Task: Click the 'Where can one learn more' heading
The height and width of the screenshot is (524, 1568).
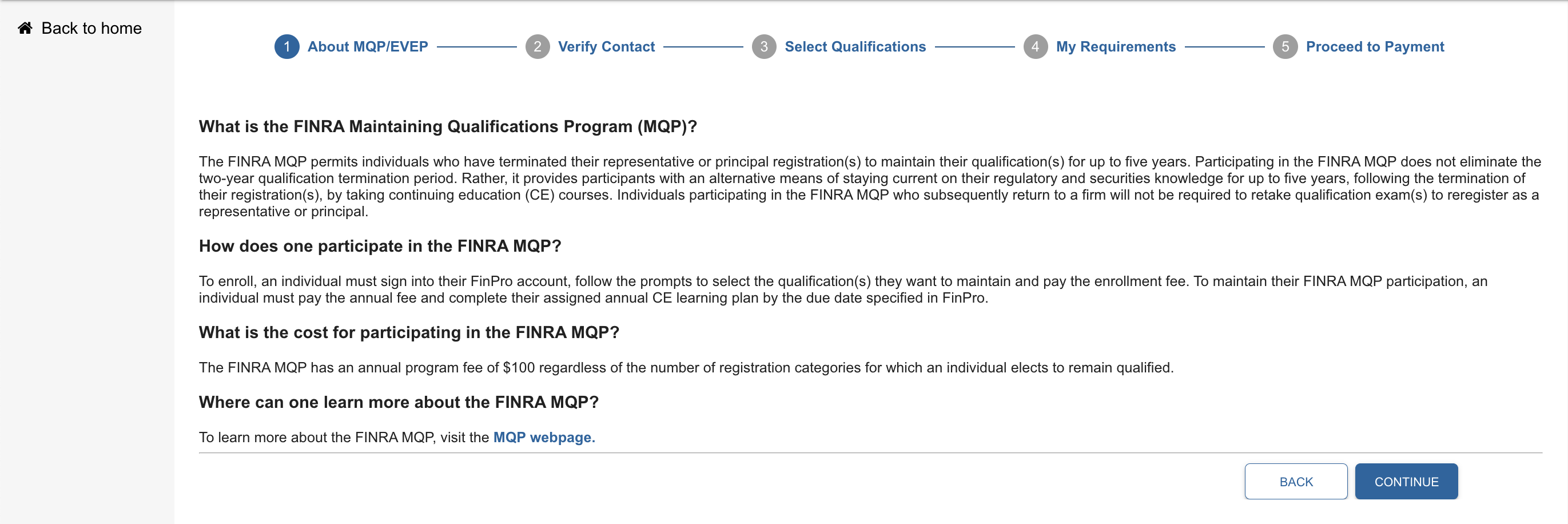Action: pyautogui.click(x=399, y=402)
